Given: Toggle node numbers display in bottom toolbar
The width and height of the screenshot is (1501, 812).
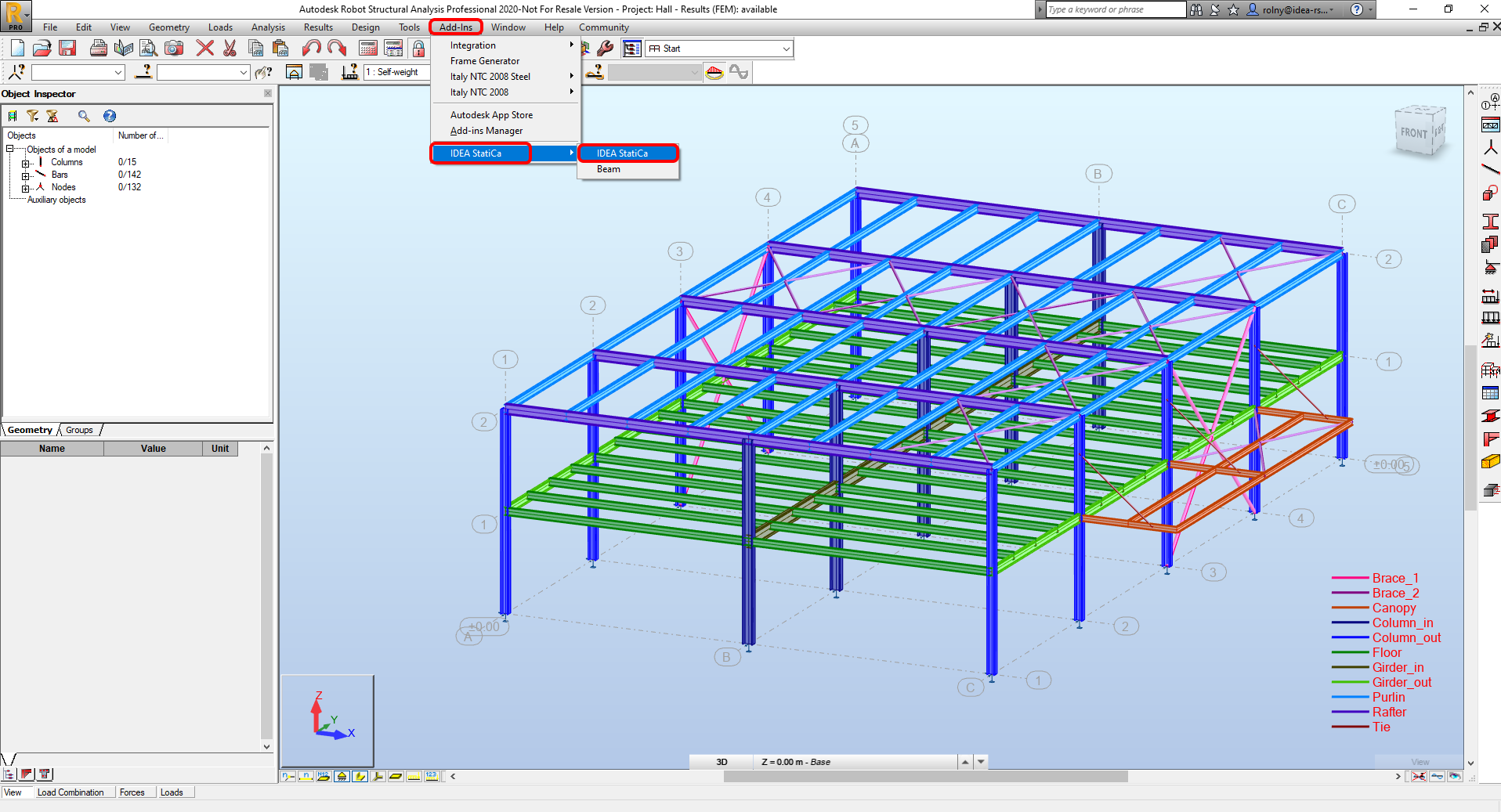Looking at the screenshot, I should pyautogui.click(x=288, y=777).
